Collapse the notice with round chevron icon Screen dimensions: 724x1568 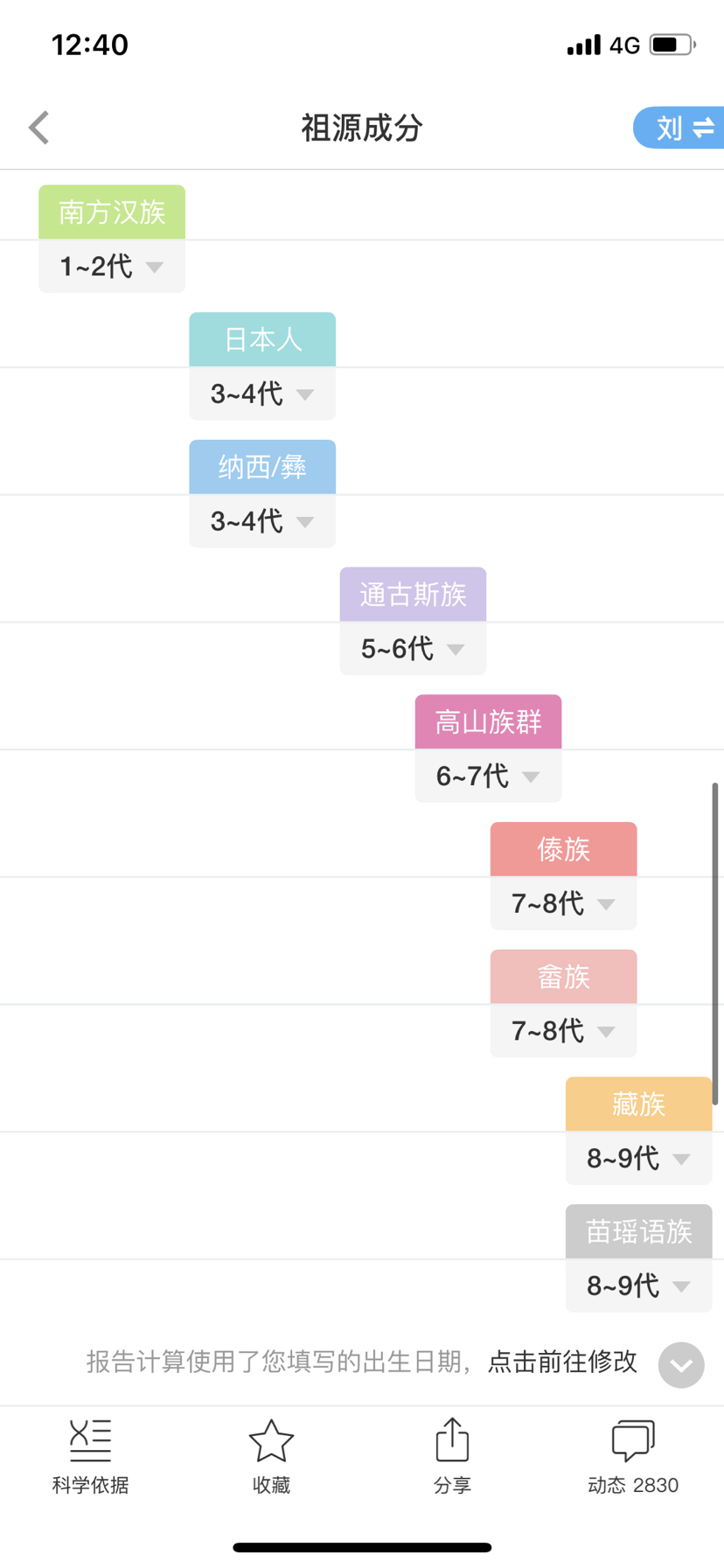point(681,1364)
